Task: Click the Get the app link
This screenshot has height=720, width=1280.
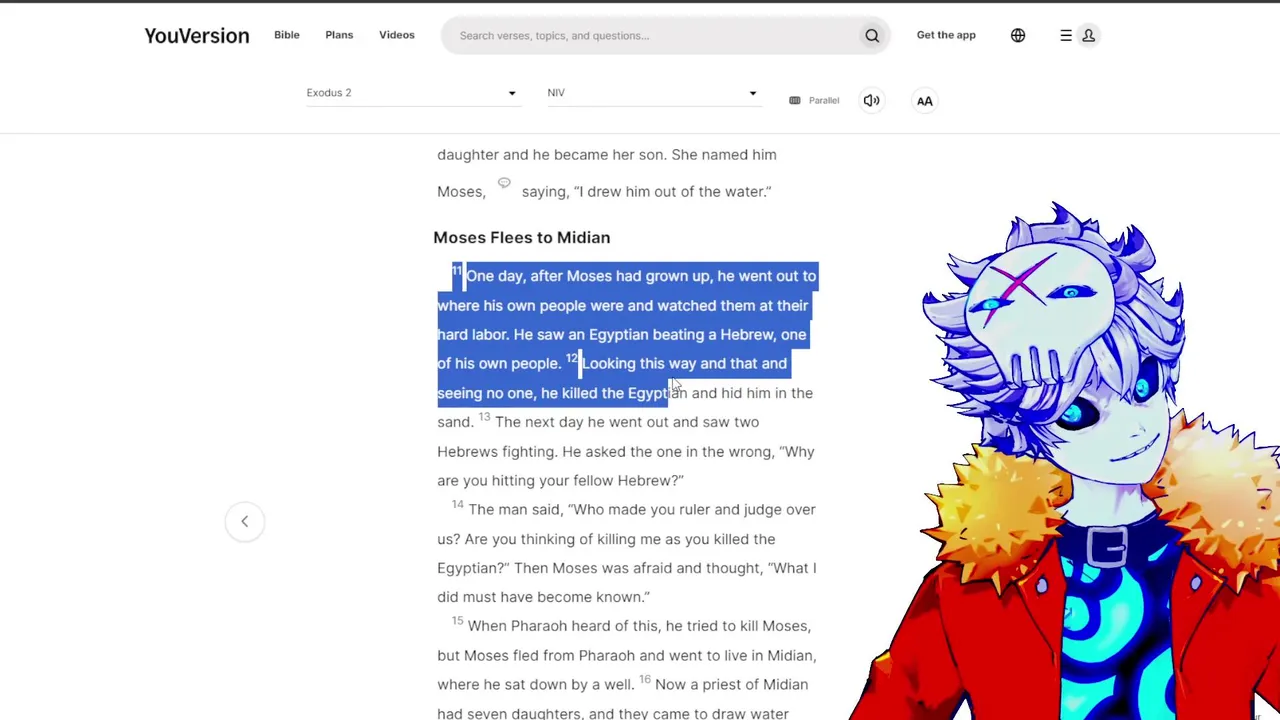Action: pyautogui.click(x=946, y=35)
